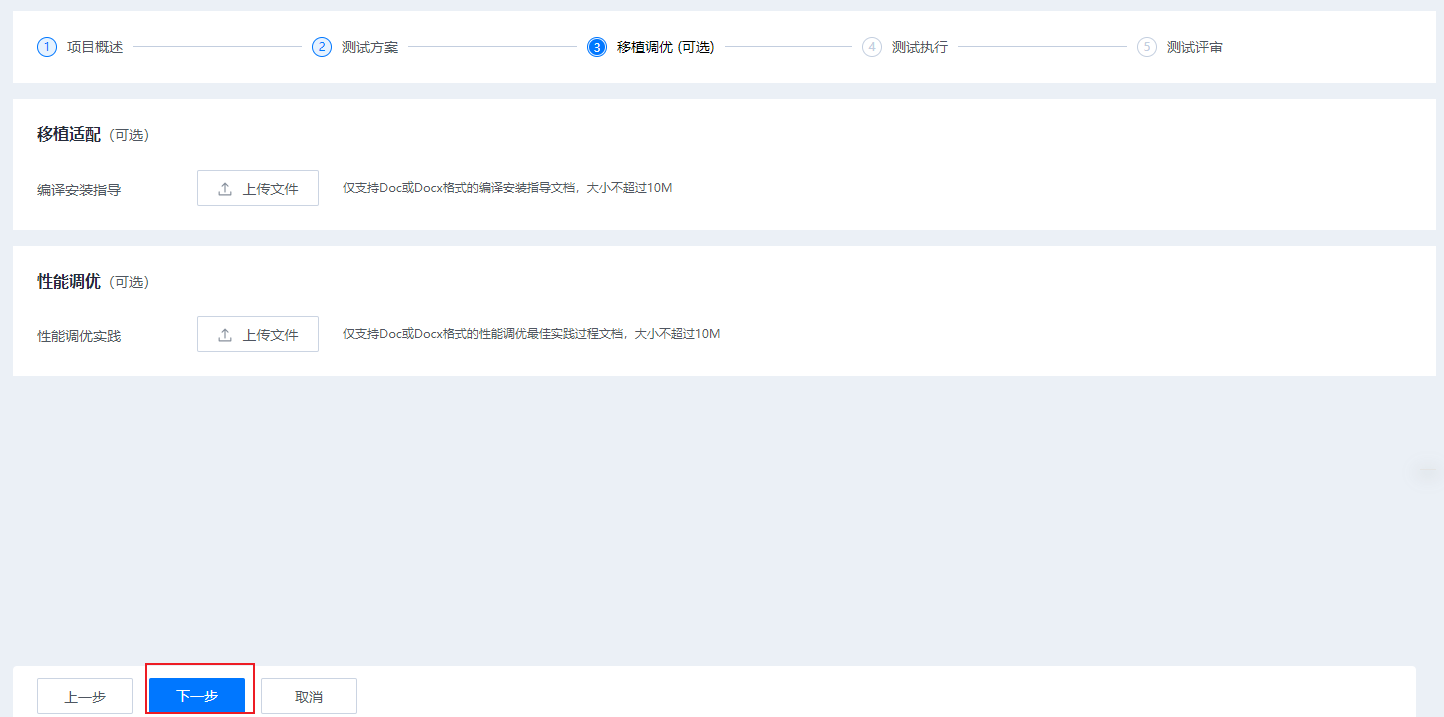
Task: Select the 移植调优 (可选) step label
Action: 666,47
